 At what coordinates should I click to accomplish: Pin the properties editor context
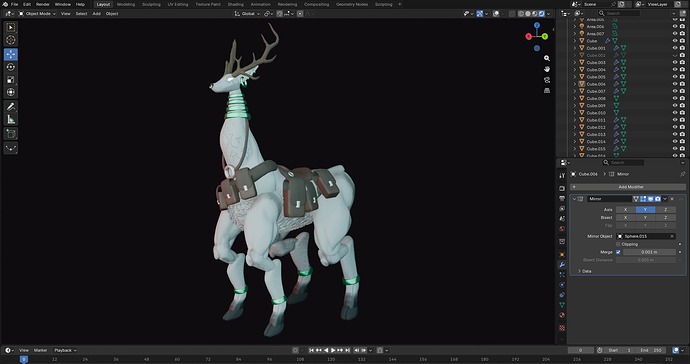(x=682, y=174)
